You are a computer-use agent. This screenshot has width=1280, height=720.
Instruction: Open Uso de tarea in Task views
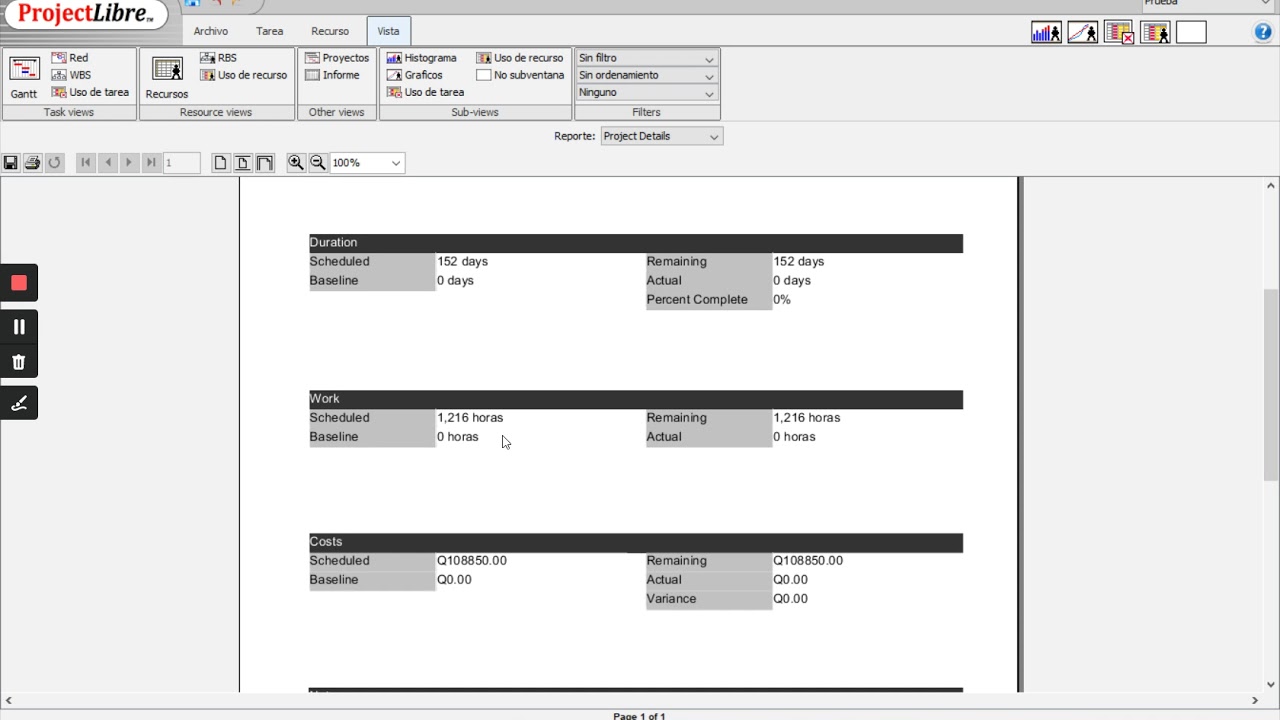[90, 92]
